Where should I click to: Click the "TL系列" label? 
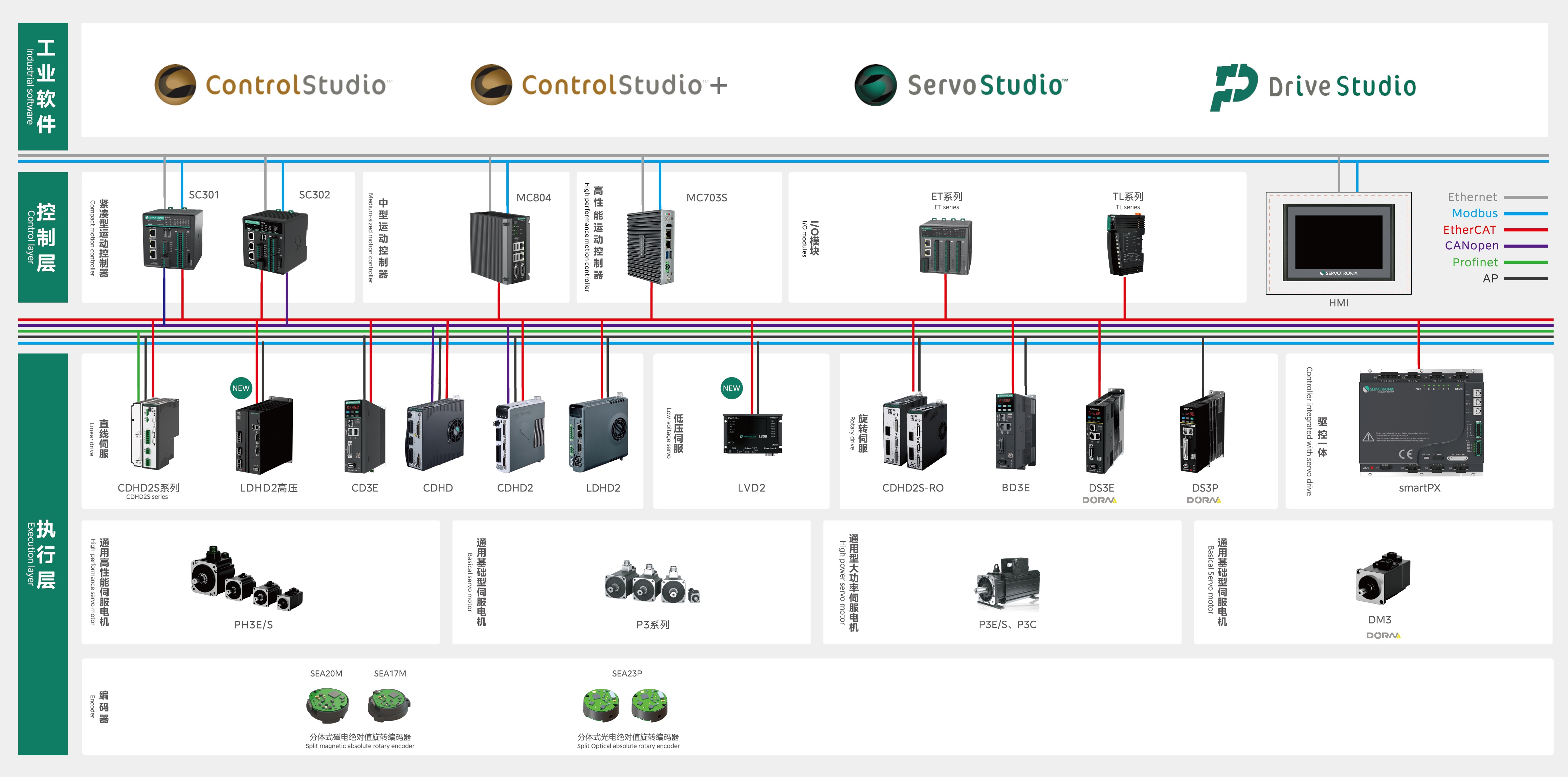1128,197
